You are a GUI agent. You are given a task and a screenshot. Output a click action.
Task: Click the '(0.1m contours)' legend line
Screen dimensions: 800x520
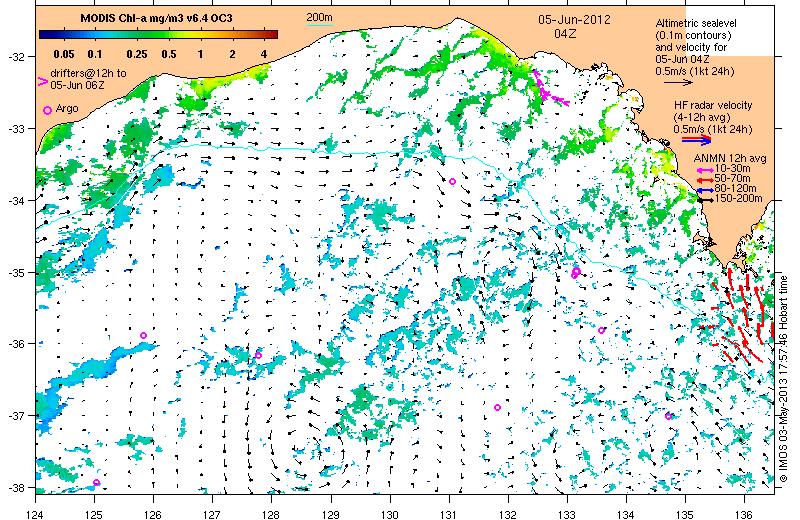693,35
